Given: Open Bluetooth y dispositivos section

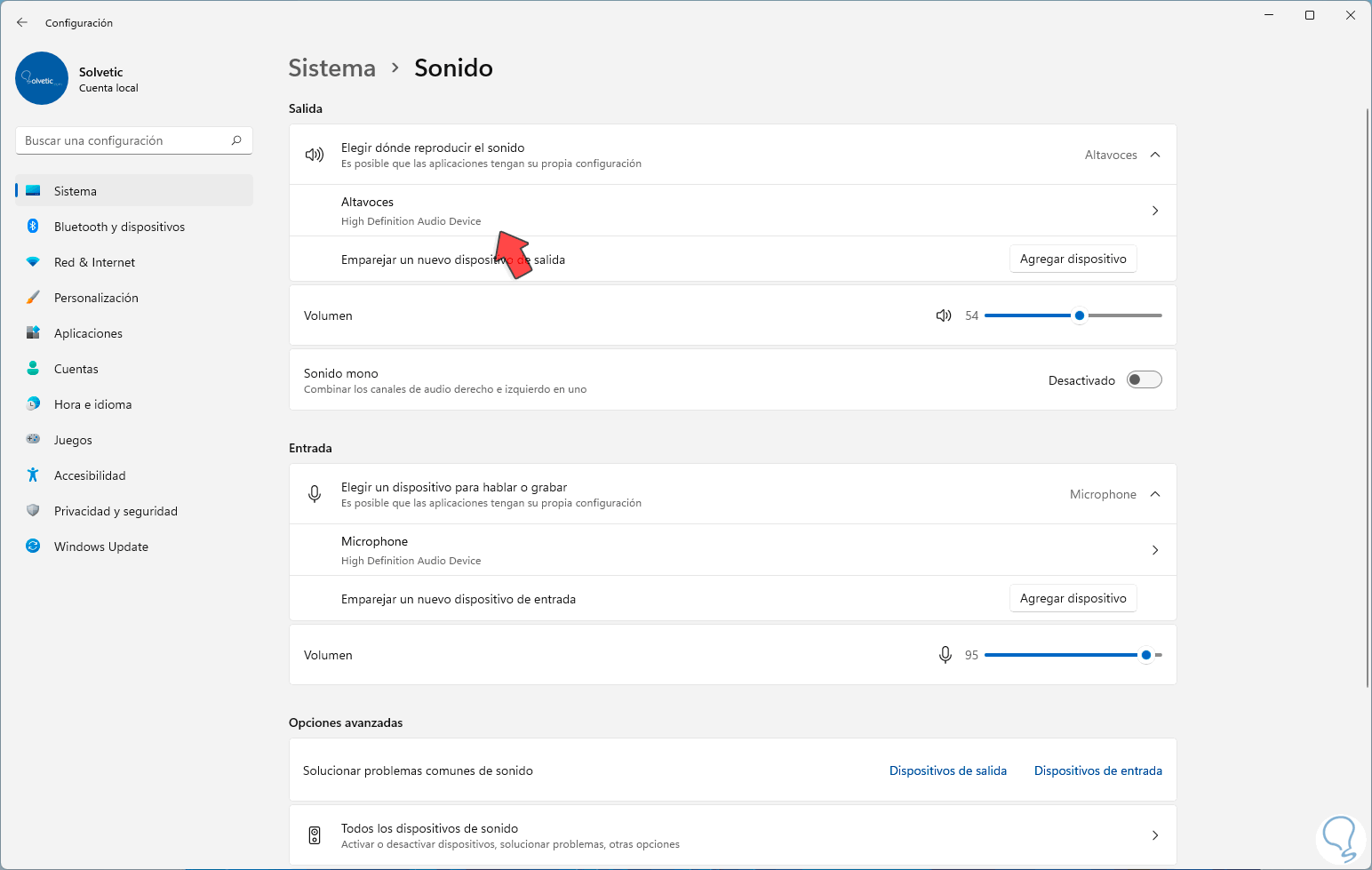Looking at the screenshot, I should click(119, 227).
